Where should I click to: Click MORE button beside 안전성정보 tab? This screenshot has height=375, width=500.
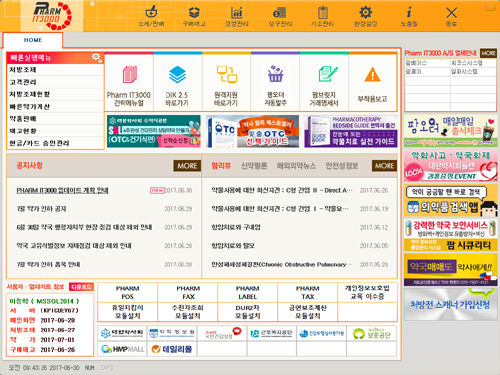384,166
